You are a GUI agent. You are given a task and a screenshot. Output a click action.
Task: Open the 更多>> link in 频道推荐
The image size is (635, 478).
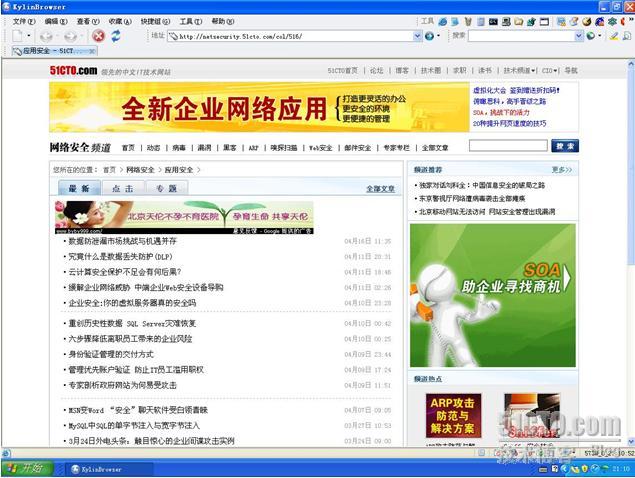pos(562,170)
